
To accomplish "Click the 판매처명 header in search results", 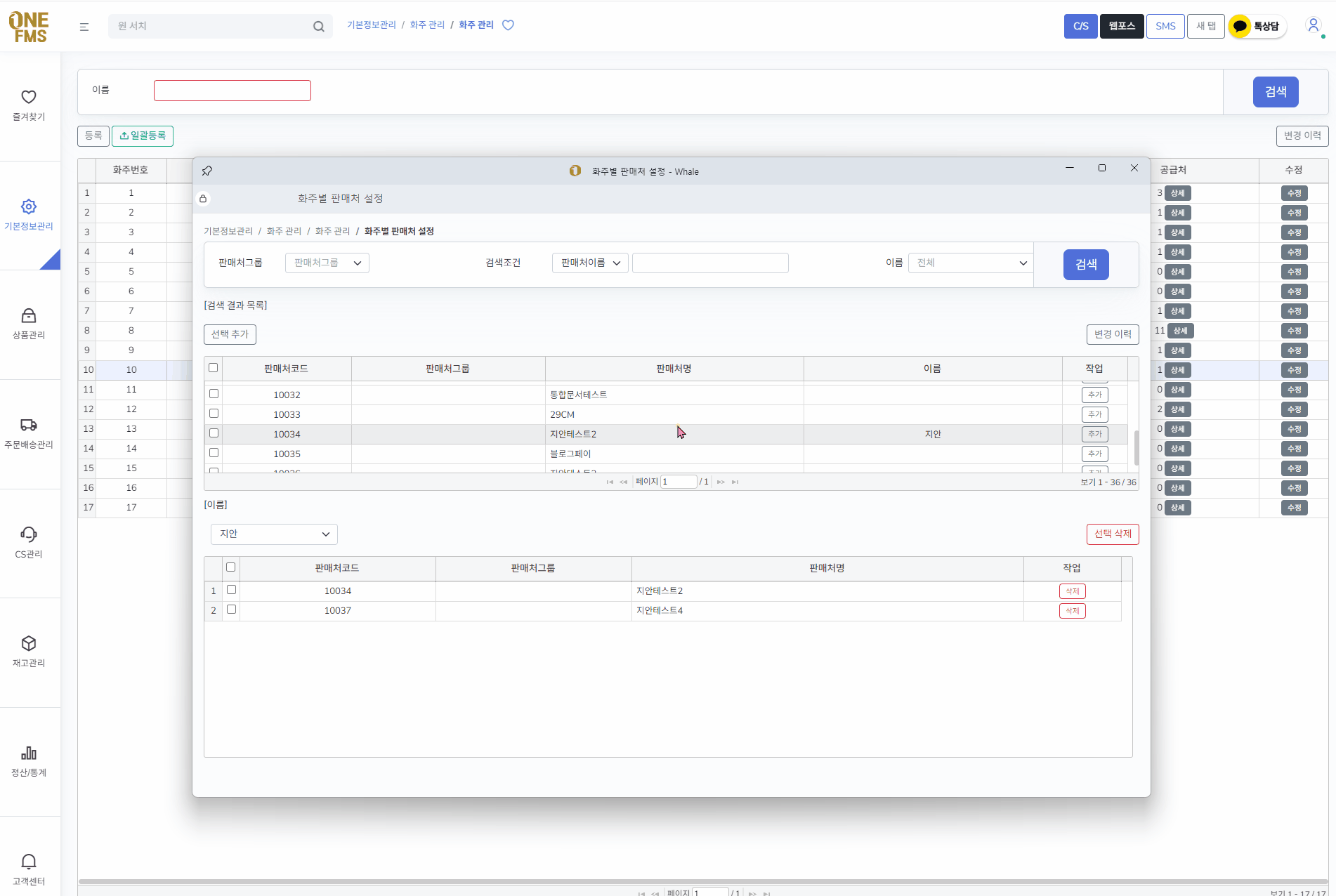I will (674, 369).
